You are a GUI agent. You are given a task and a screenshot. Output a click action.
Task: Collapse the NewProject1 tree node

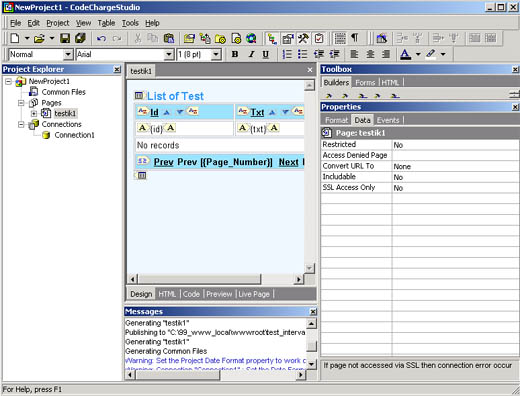pos(8,81)
